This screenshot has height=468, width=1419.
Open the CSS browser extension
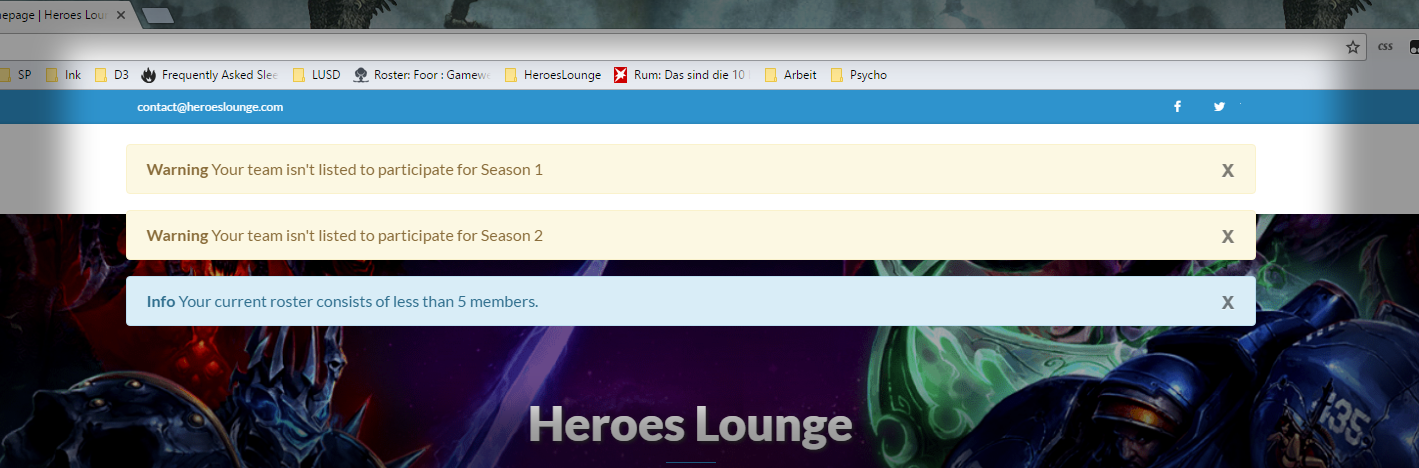[x=1385, y=46]
